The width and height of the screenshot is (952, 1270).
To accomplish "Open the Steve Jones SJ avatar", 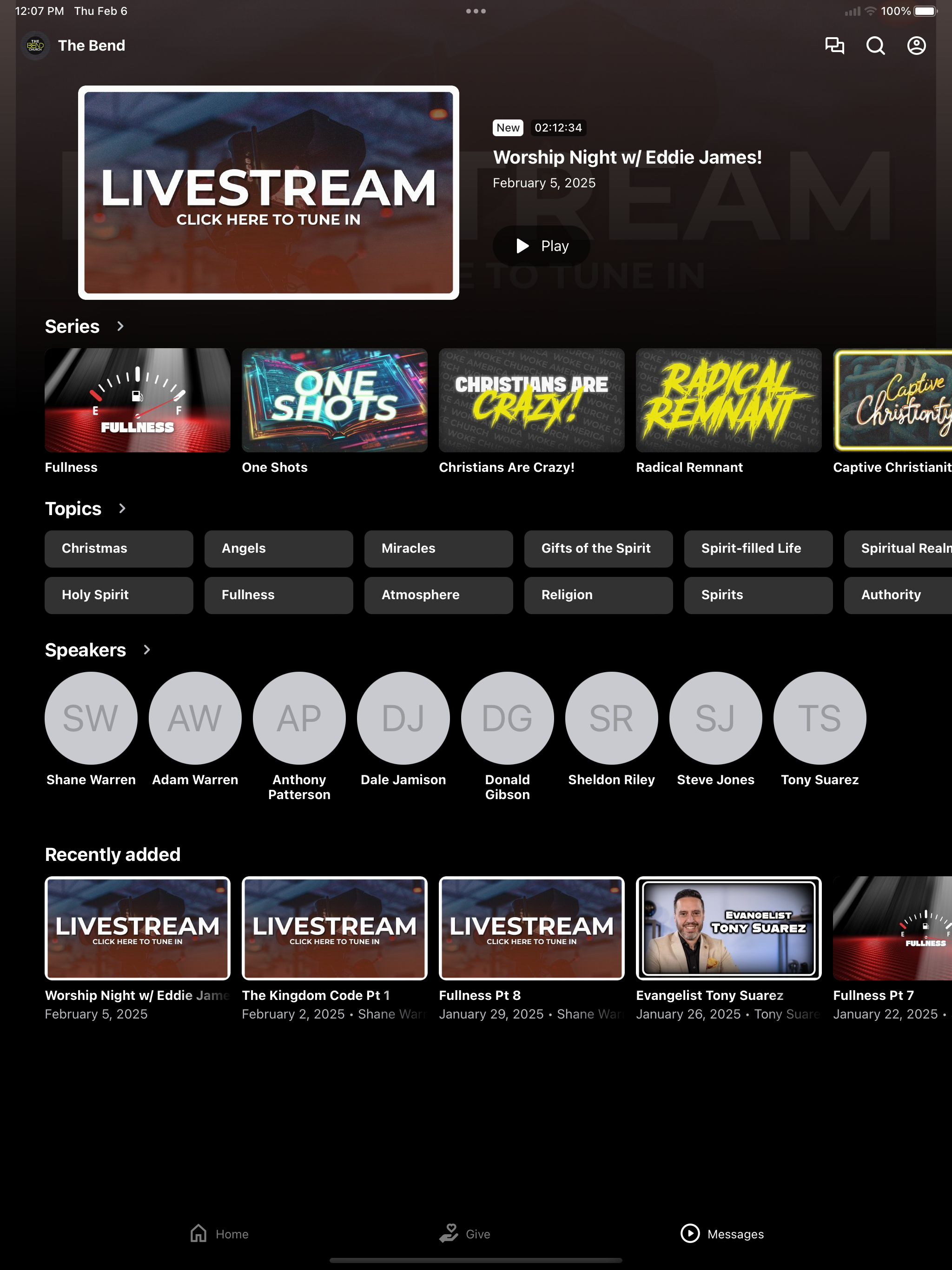I will 715,718.
